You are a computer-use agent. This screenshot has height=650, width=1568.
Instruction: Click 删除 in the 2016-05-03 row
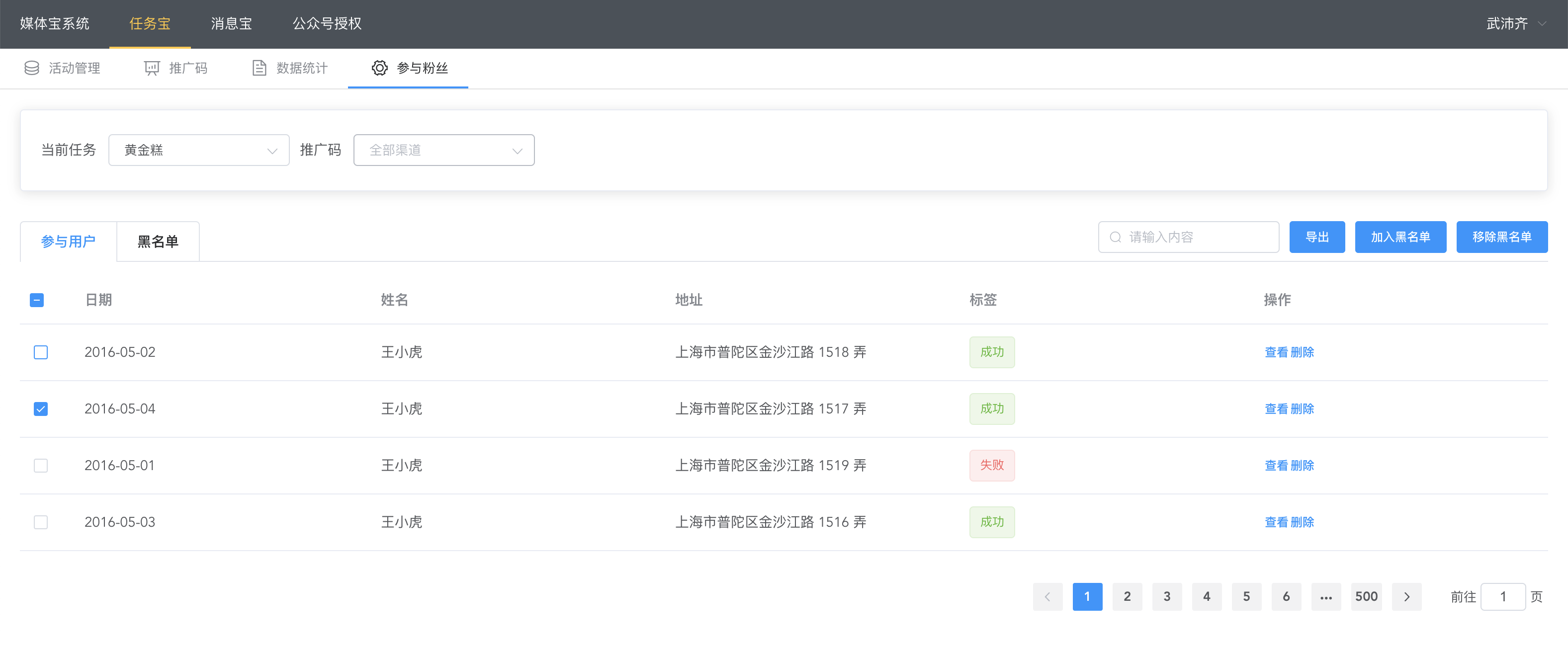click(x=1302, y=522)
